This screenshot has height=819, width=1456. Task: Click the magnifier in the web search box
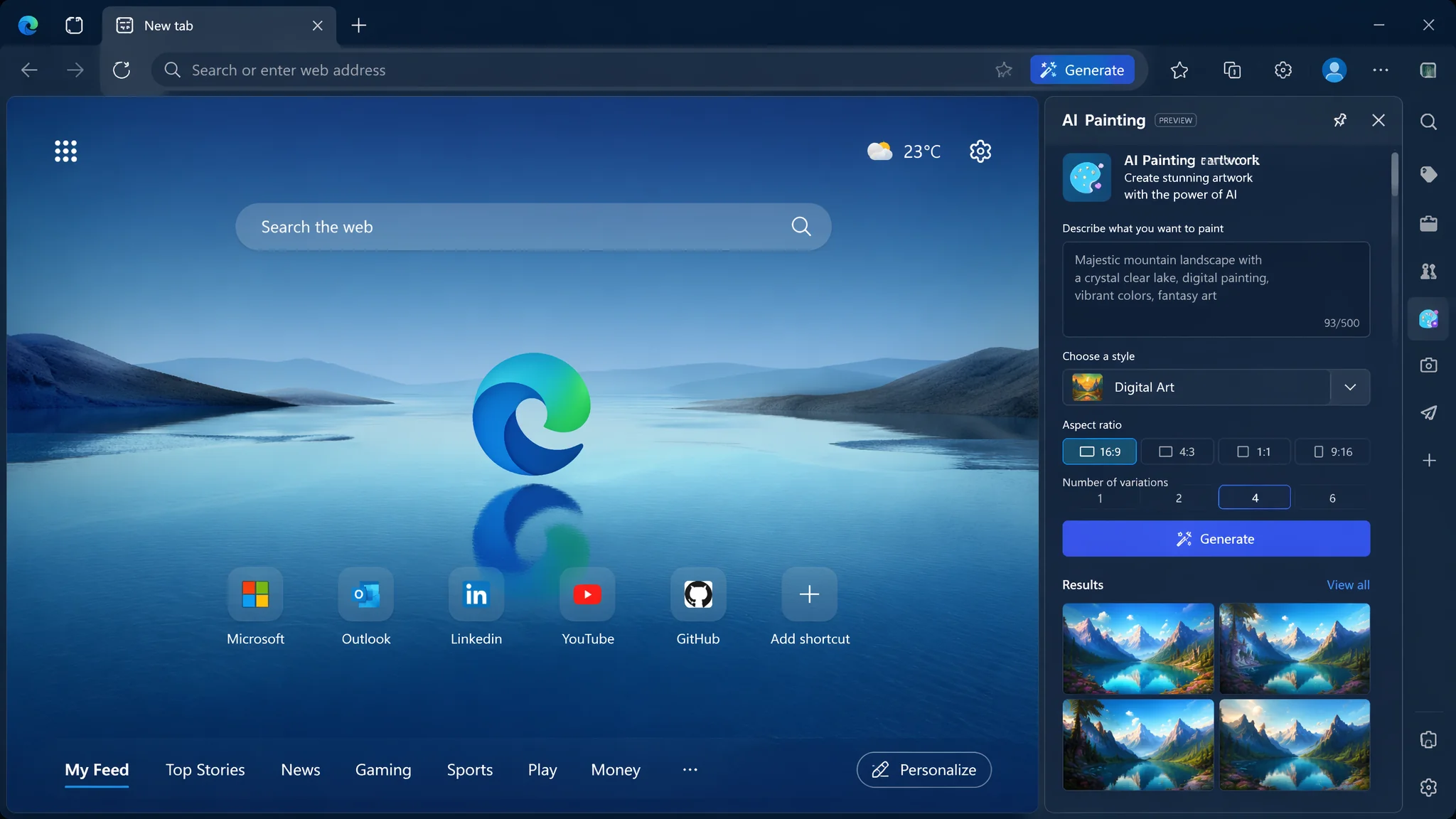point(801,226)
